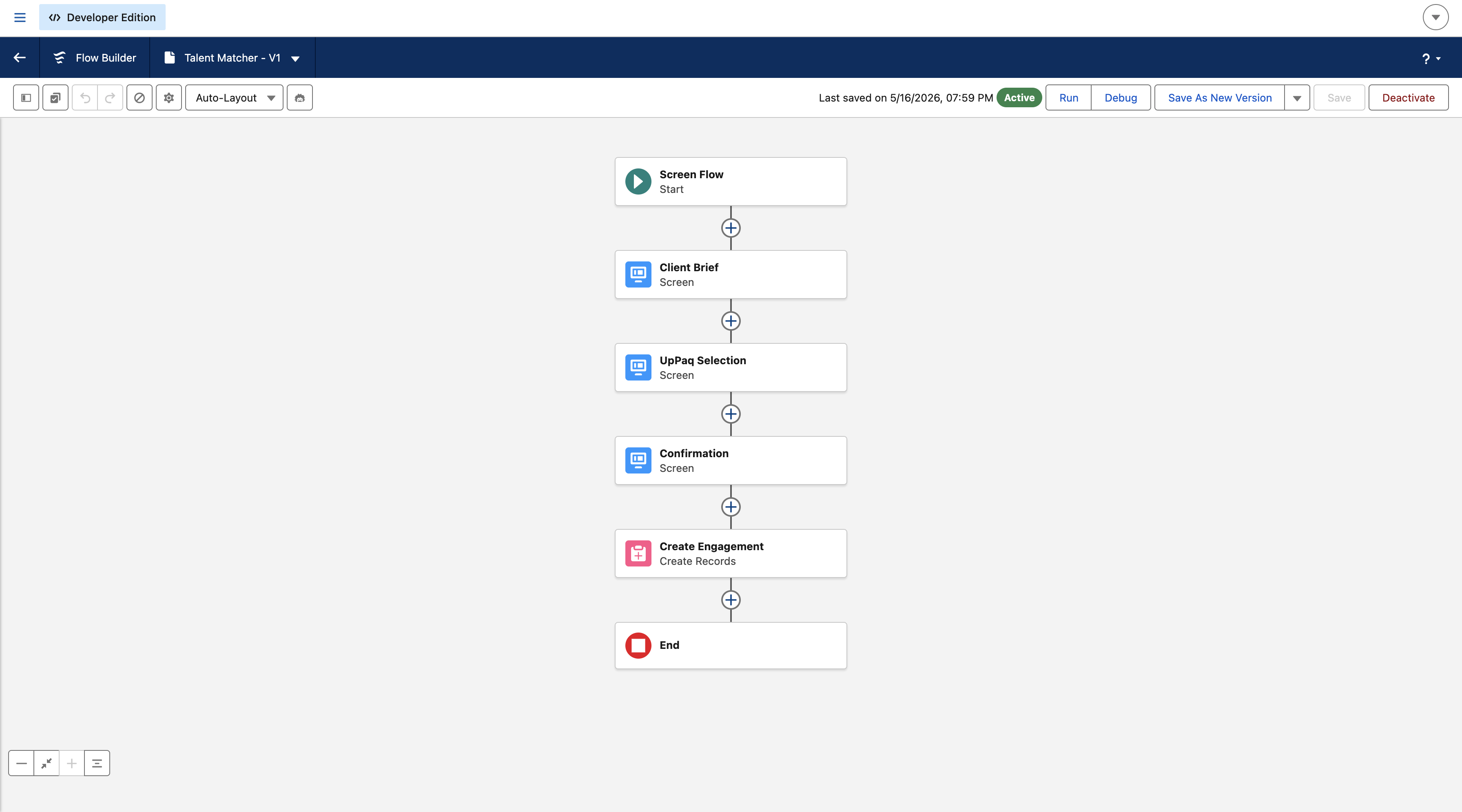Click the green Start play icon
Viewport: 1462px width, 812px height.
(x=638, y=181)
